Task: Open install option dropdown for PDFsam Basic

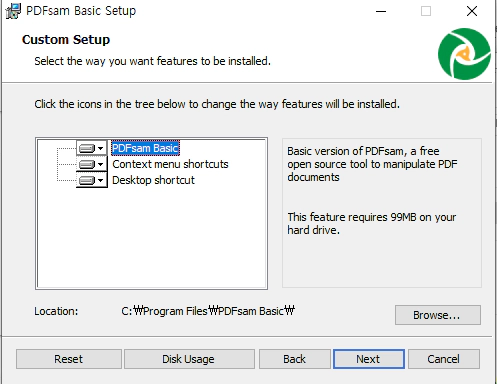Action: click(x=91, y=148)
